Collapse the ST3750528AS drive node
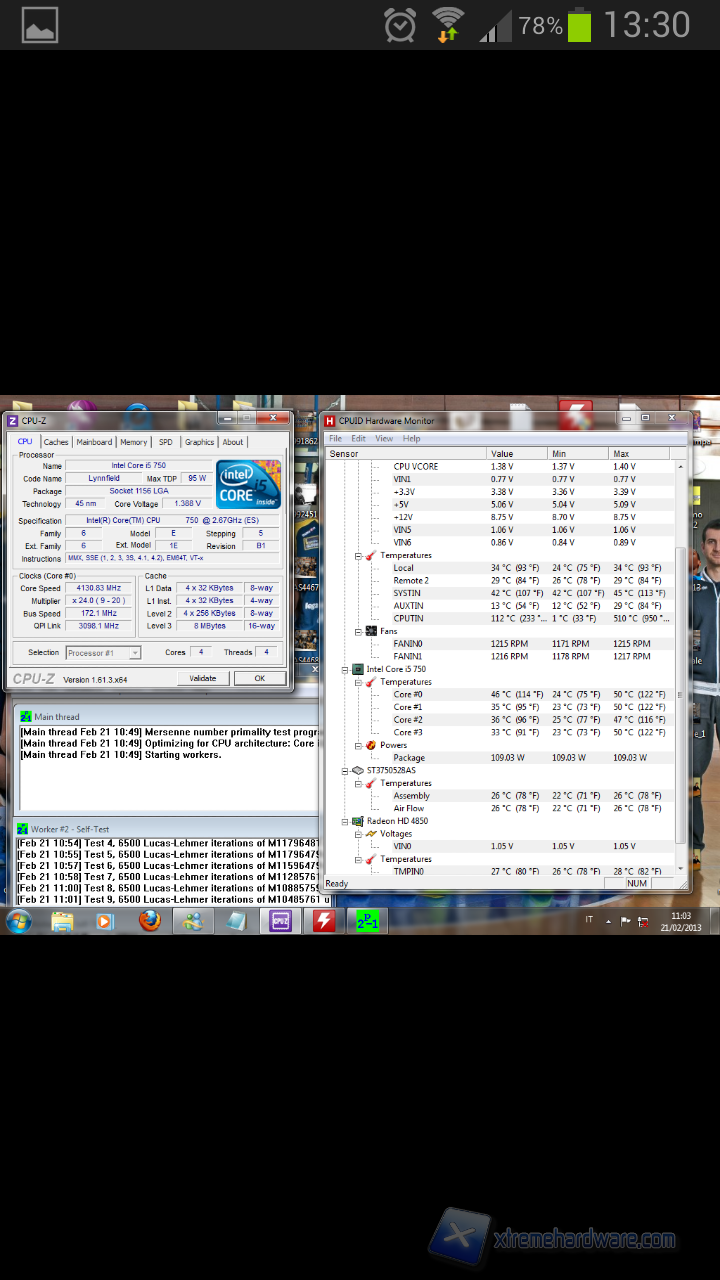Screen dimensions: 720x1280 point(346,770)
